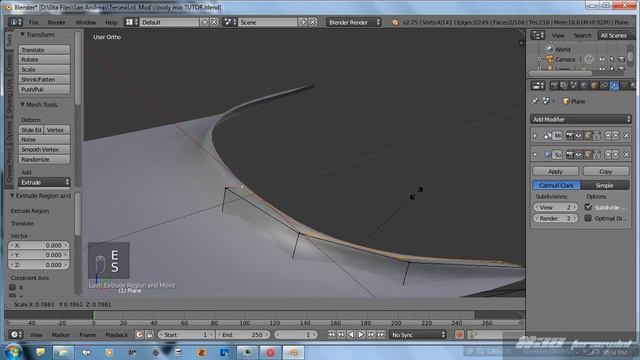Open the timeline editor type icon
Screen dimensions: 640x360
coord(15,335)
